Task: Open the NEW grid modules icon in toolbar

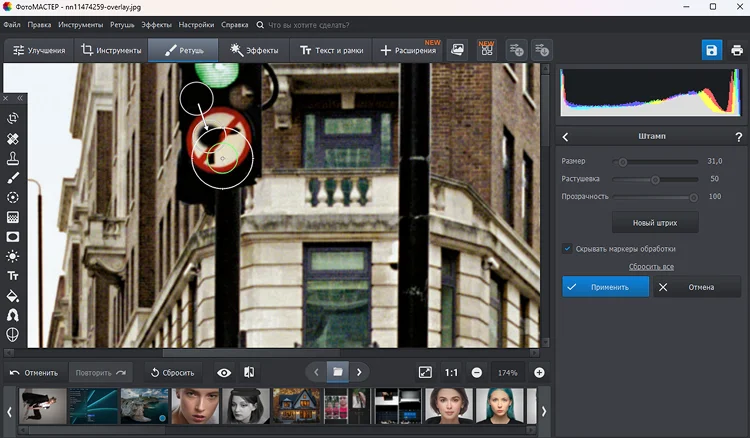Action: tap(486, 50)
